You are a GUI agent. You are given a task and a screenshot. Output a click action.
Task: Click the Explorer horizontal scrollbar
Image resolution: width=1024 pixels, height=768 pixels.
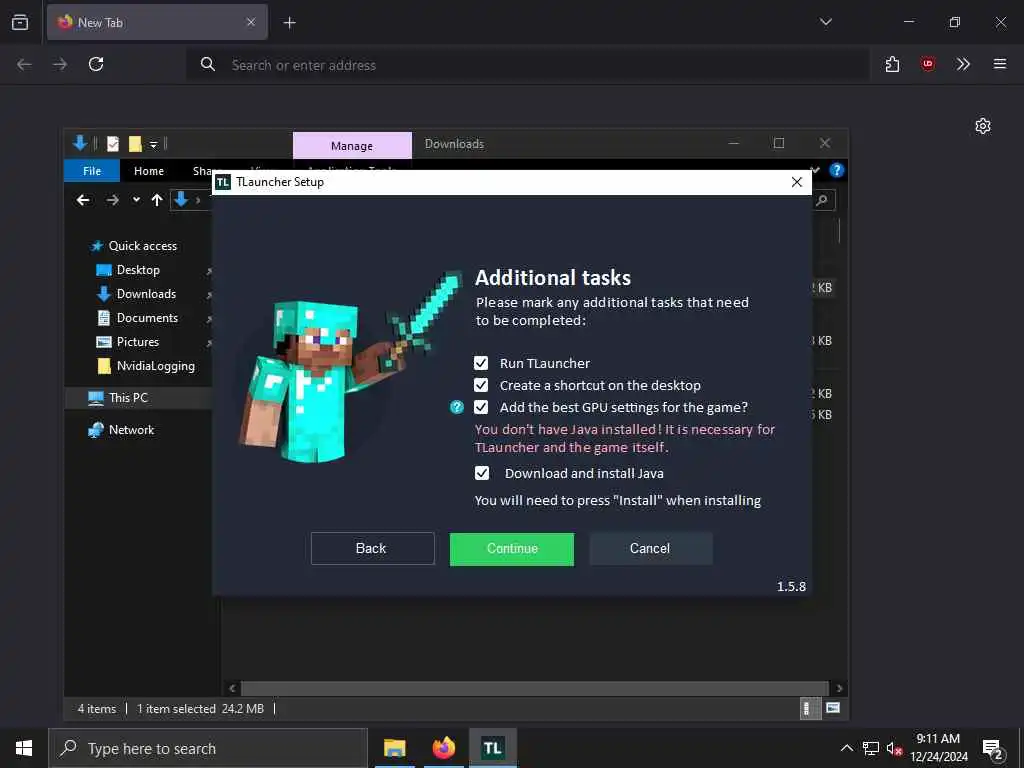(535, 688)
